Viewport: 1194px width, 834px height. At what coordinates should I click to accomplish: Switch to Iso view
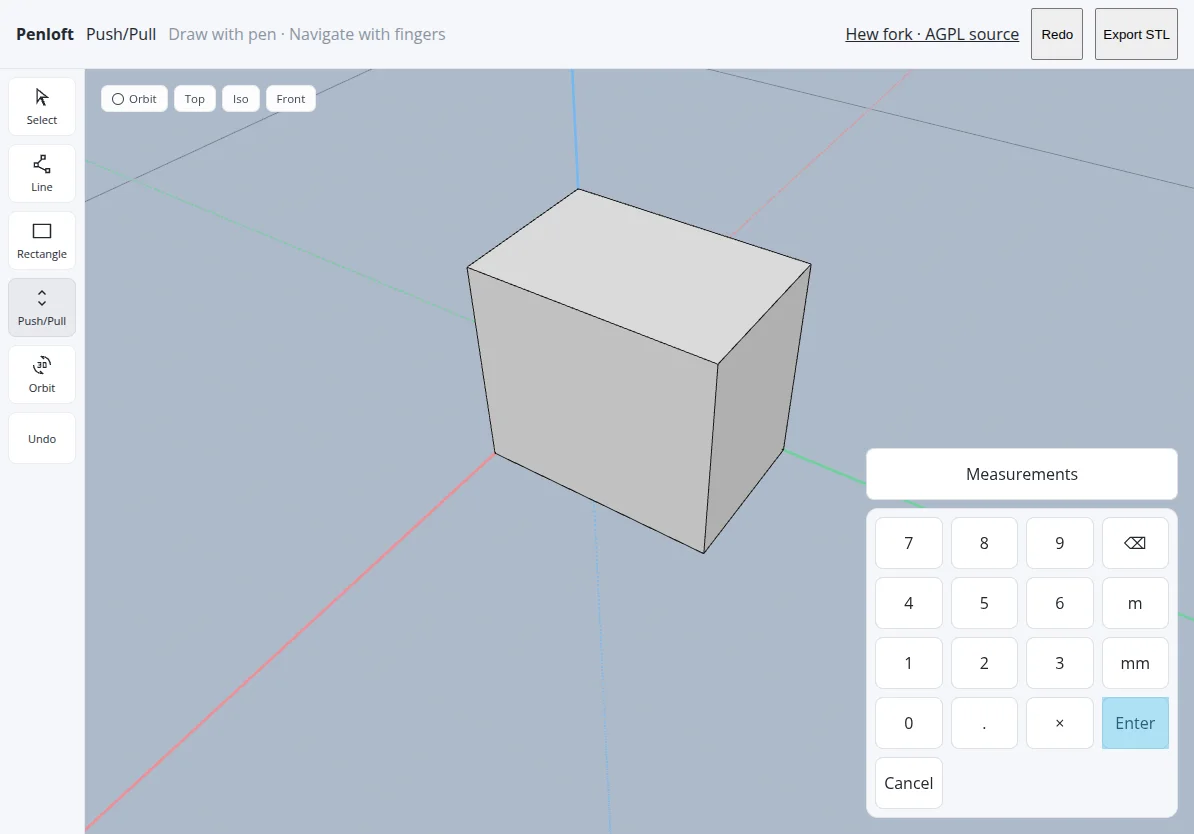point(241,99)
